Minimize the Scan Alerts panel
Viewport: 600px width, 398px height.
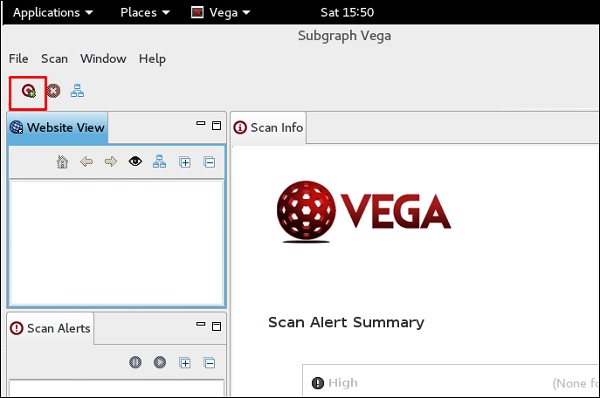(201, 324)
